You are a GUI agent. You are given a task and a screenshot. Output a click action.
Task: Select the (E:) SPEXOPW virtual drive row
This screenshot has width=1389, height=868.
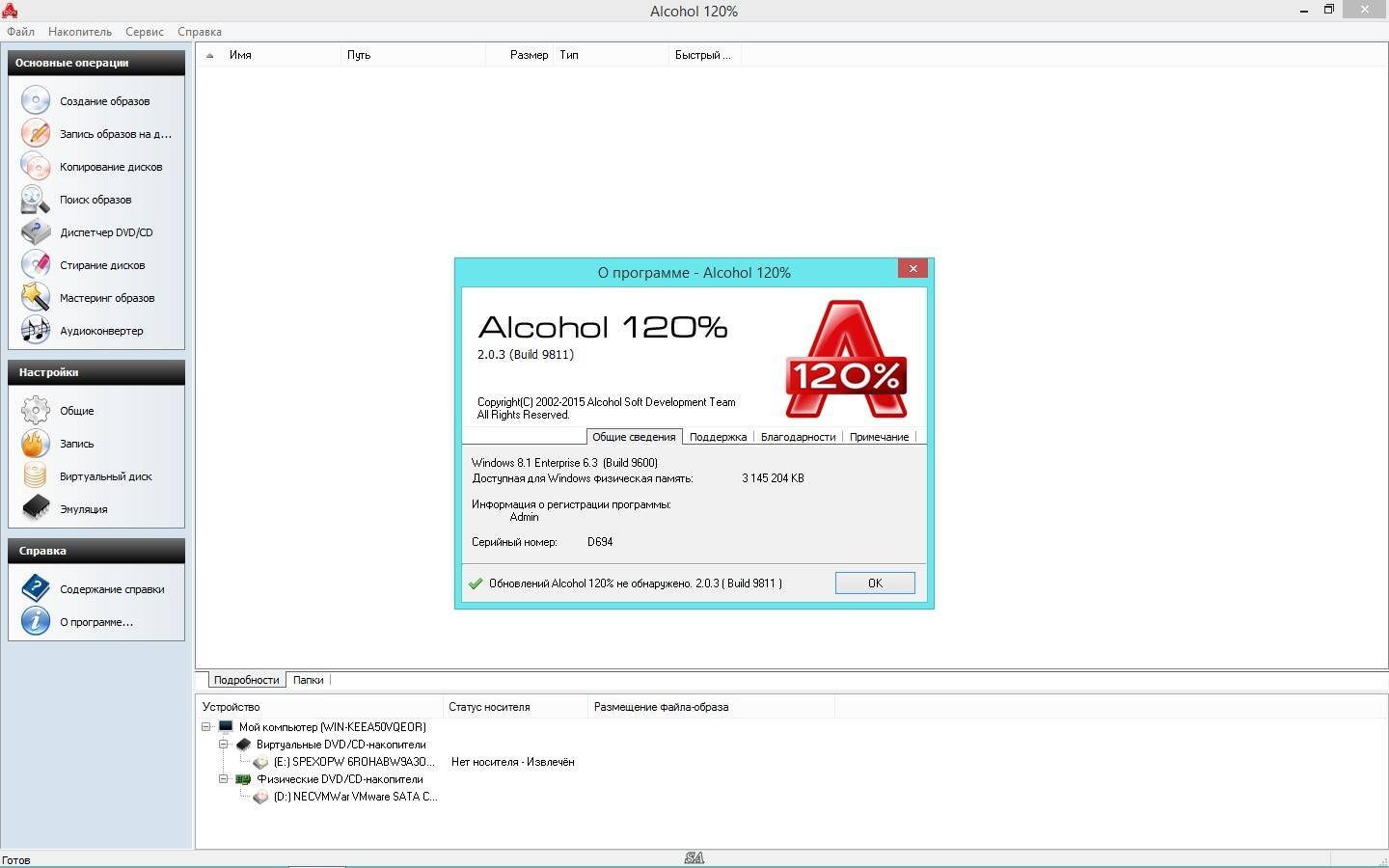point(354,762)
